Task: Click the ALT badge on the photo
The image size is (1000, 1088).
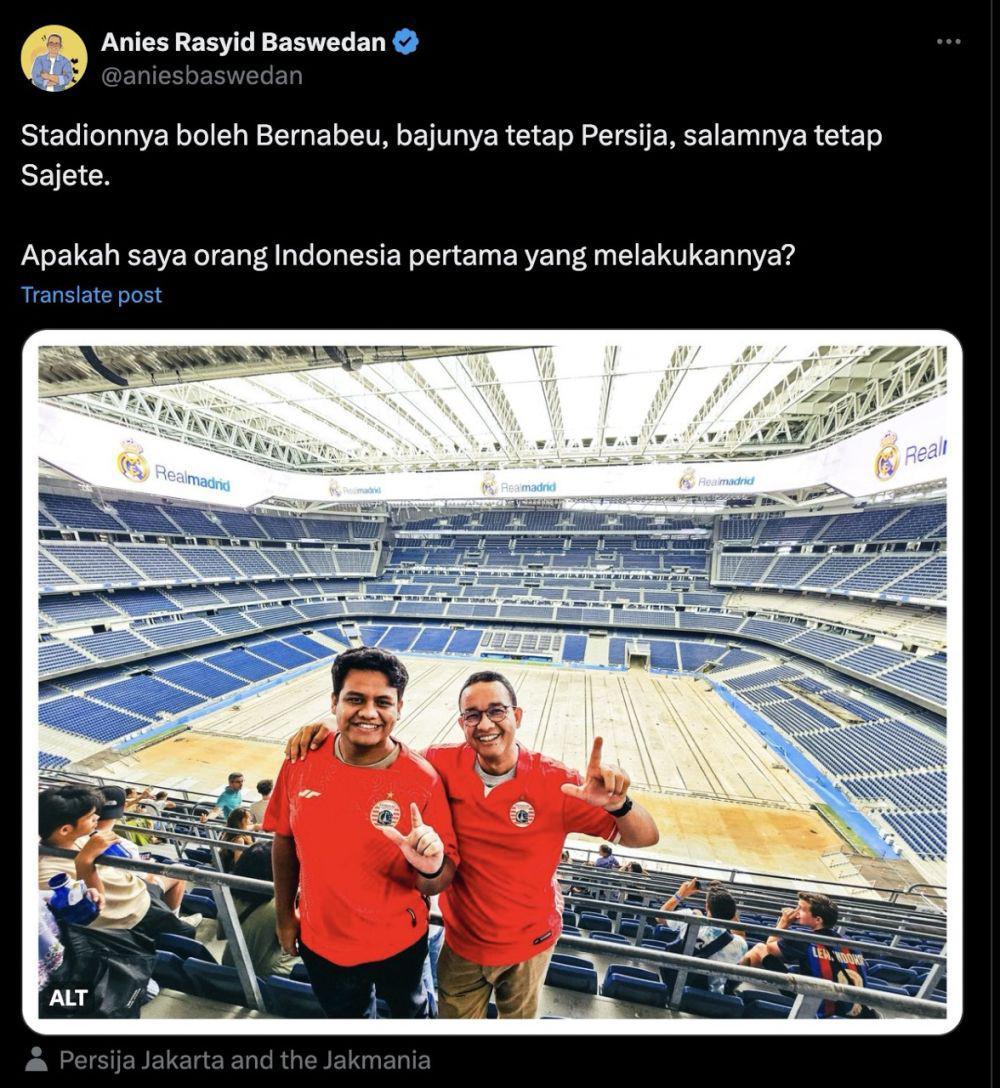Action: (68, 998)
